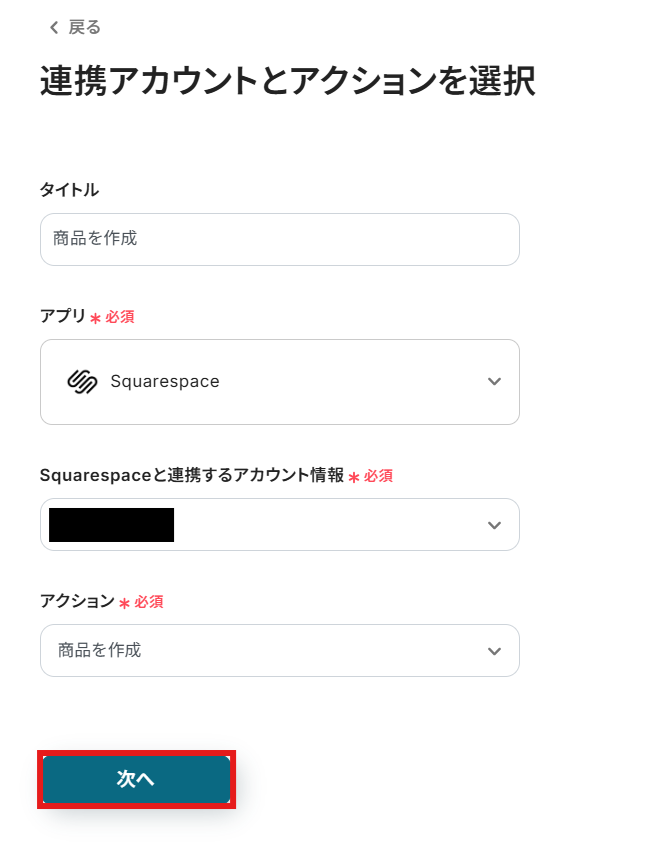Click 必須 marker next to account info label
This screenshot has width=667, height=843.
[378, 476]
